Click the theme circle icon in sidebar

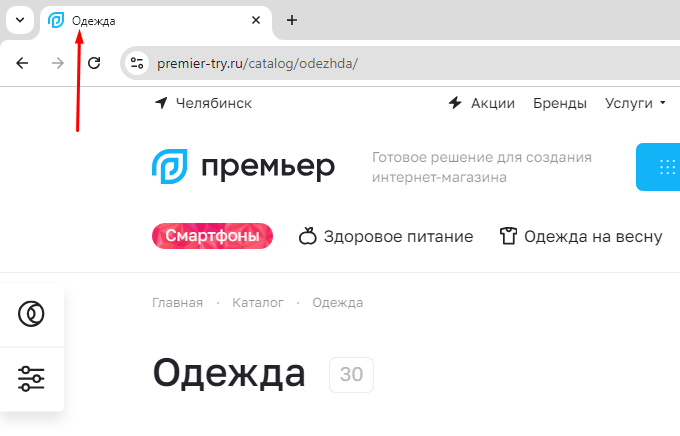point(31,314)
